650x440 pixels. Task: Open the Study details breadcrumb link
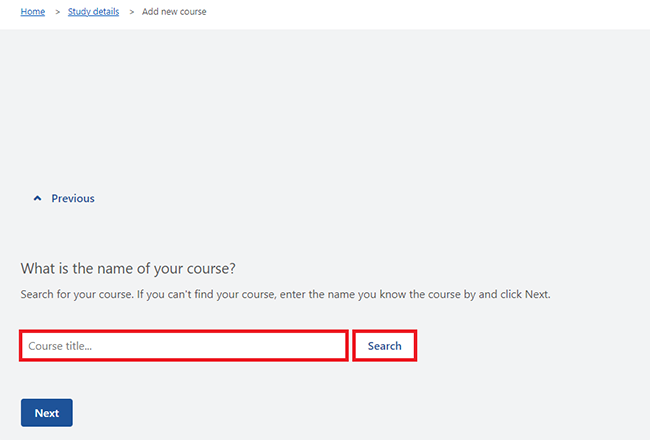coord(93,12)
